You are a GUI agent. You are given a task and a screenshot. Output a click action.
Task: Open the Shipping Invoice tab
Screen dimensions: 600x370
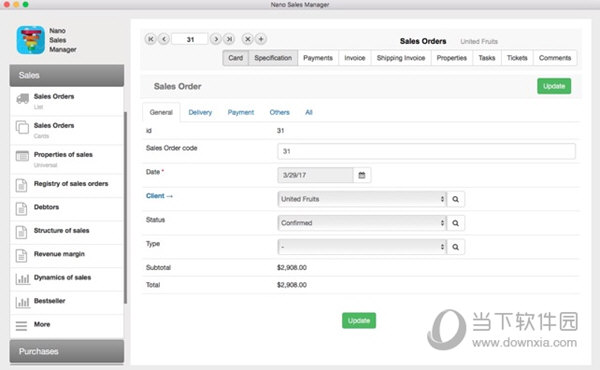click(401, 58)
